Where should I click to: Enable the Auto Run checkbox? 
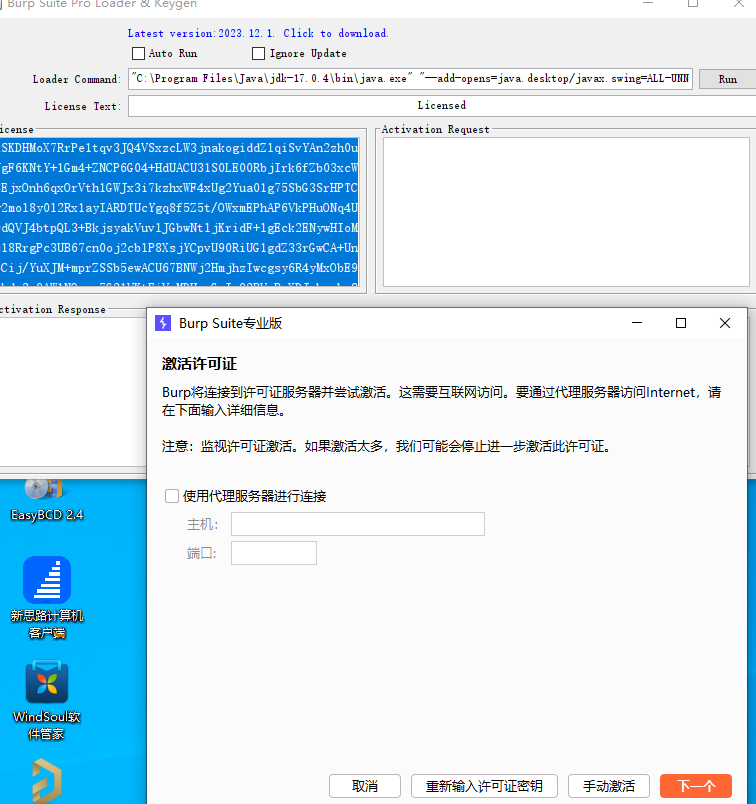click(x=138, y=53)
